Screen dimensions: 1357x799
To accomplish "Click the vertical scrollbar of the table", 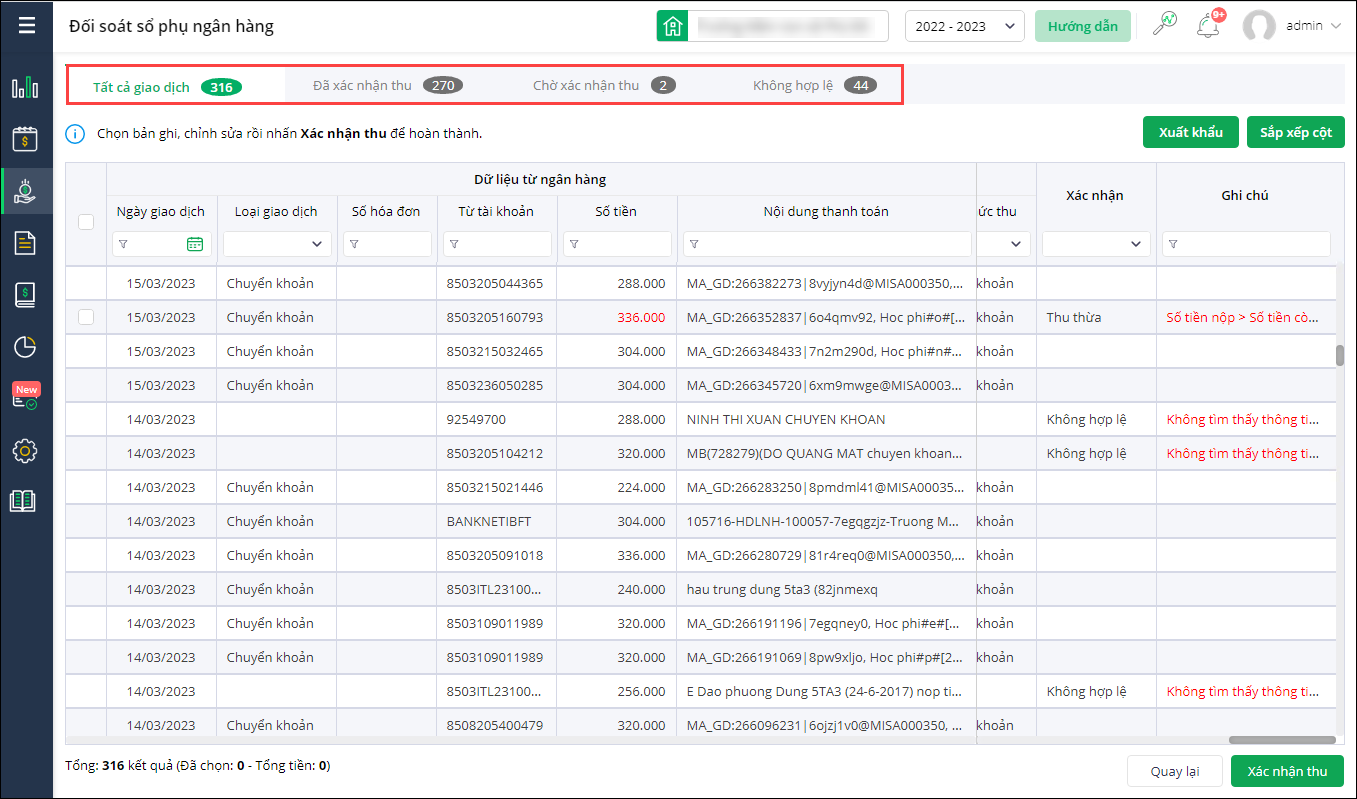I will coord(1340,356).
